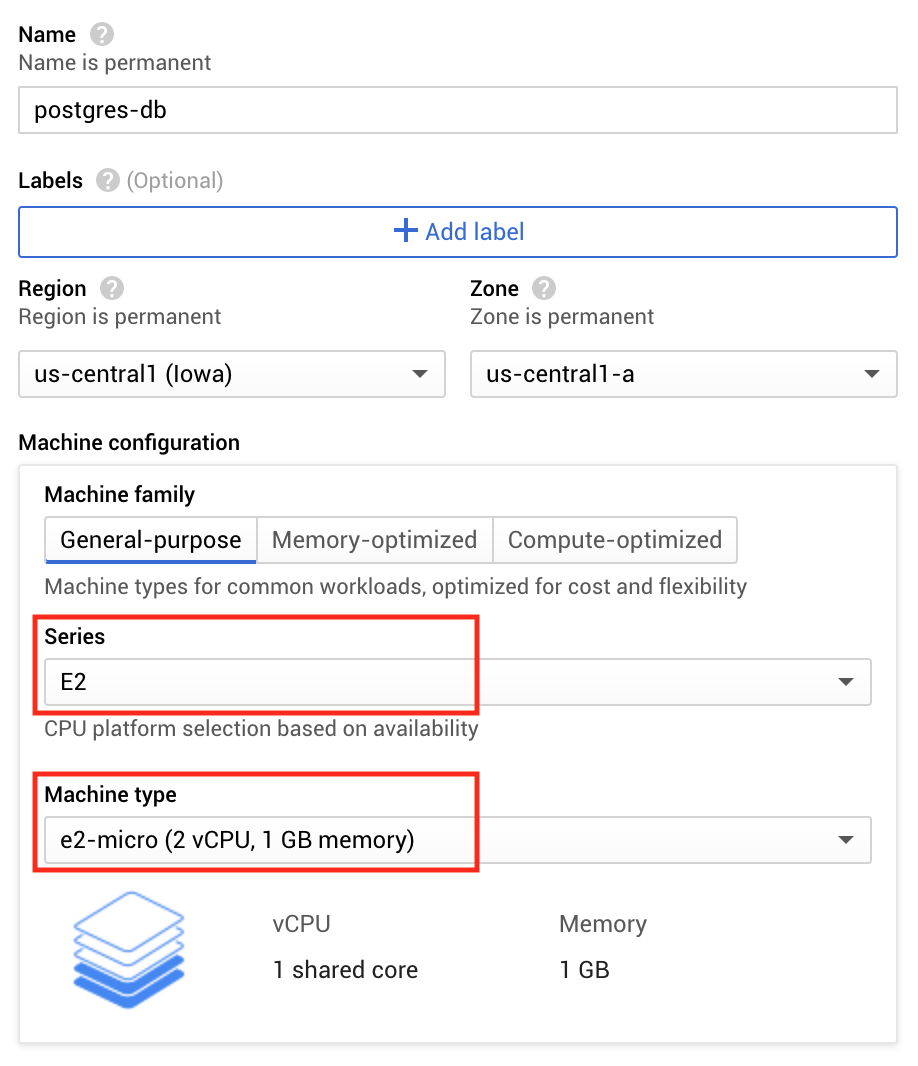This screenshot has height=1066, width=918.
Task: Click the Add label button
Action: point(458,232)
